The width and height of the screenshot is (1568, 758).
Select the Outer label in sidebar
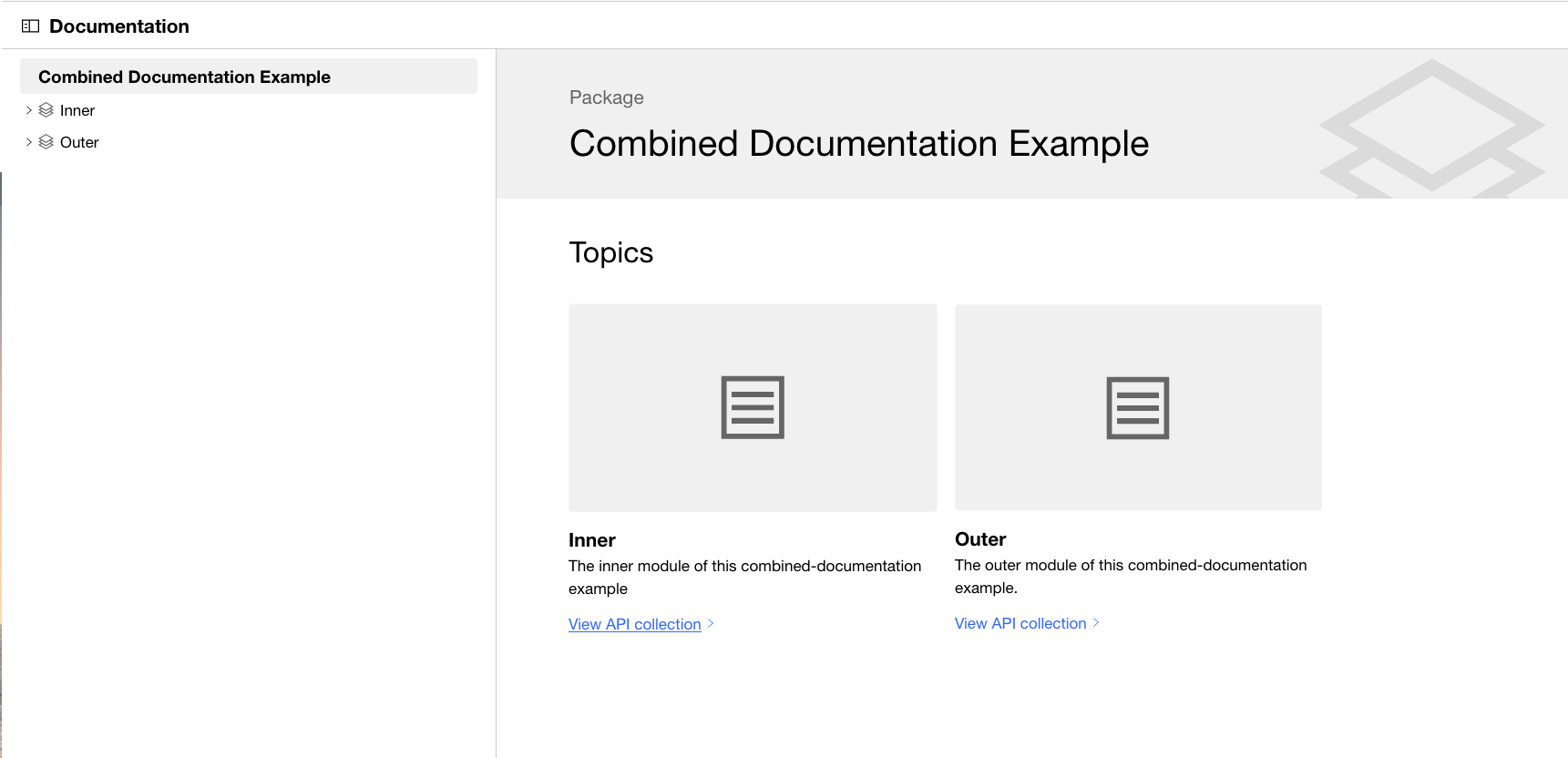point(79,142)
